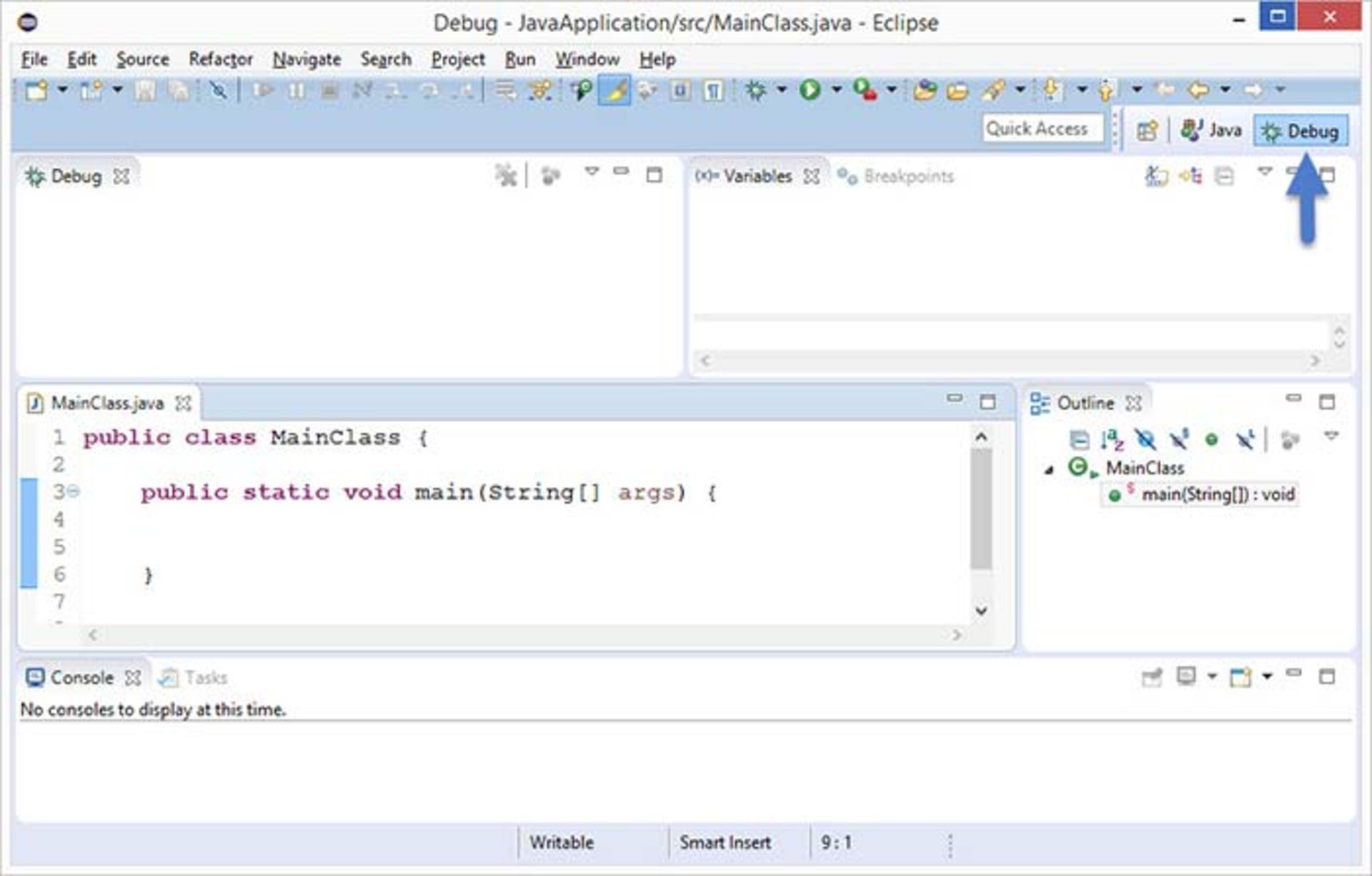1372x876 pixels.
Task: Toggle Show Logical Structure in Variables view
Action: coord(1190,176)
